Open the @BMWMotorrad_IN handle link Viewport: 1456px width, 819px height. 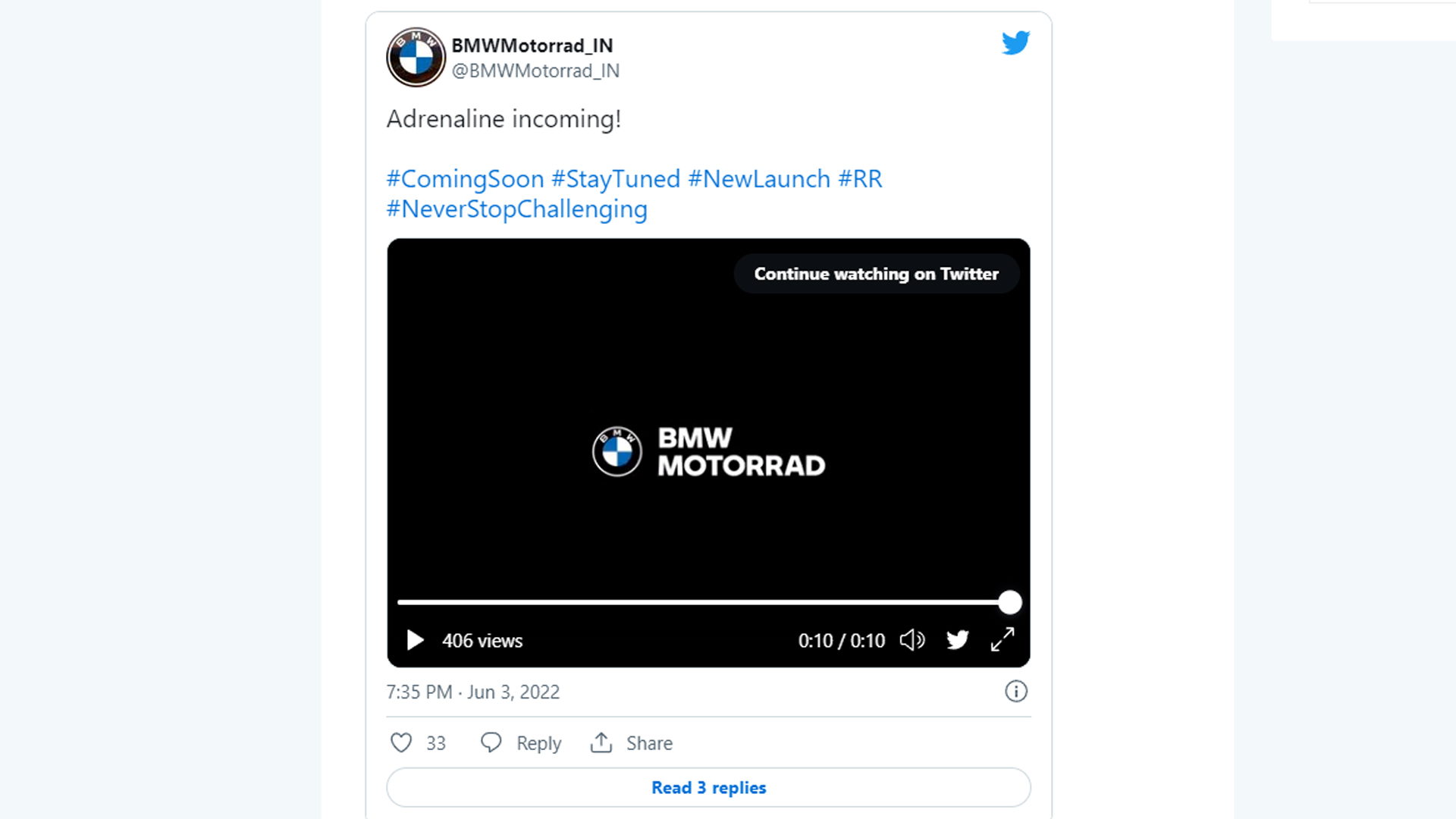click(535, 71)
